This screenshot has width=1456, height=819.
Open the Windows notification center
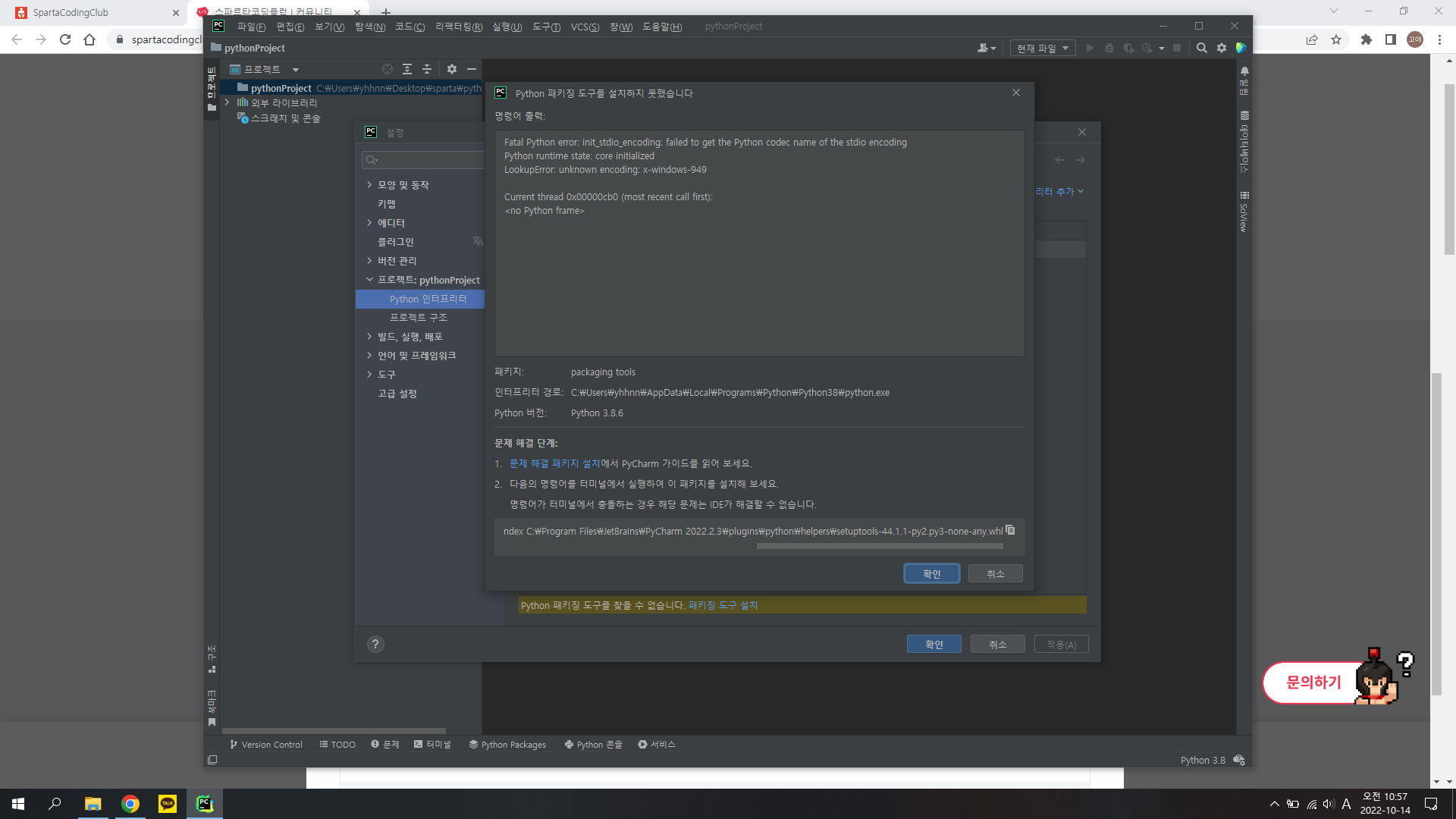tap(1431, 804)
